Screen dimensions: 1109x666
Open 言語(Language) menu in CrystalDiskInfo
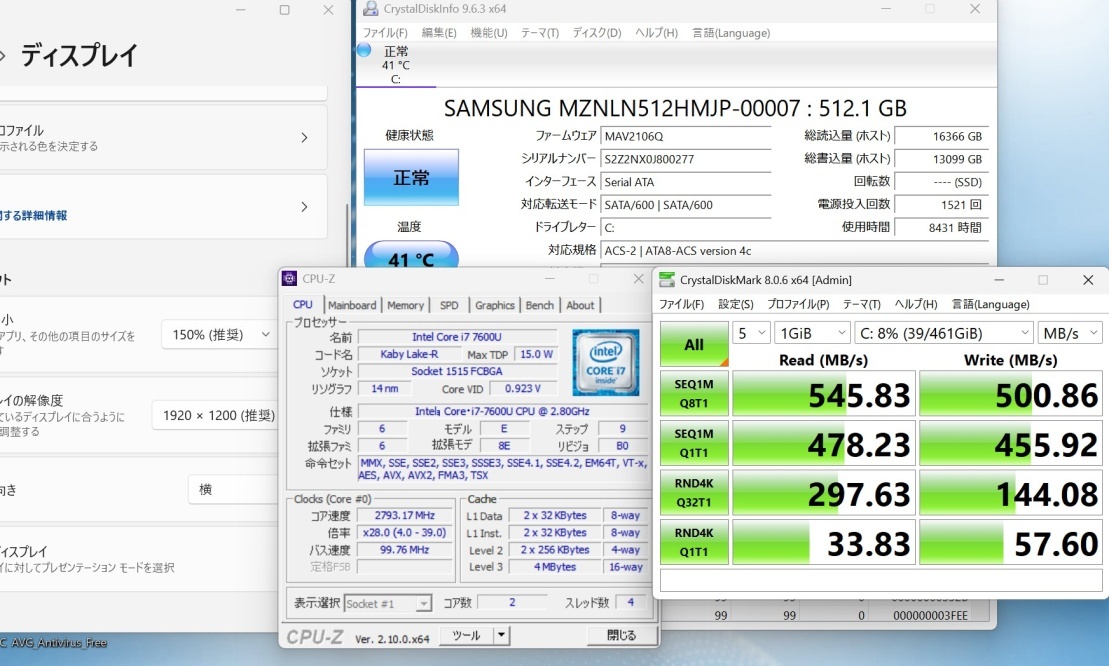pyautogui.click(x=731, y=33)
